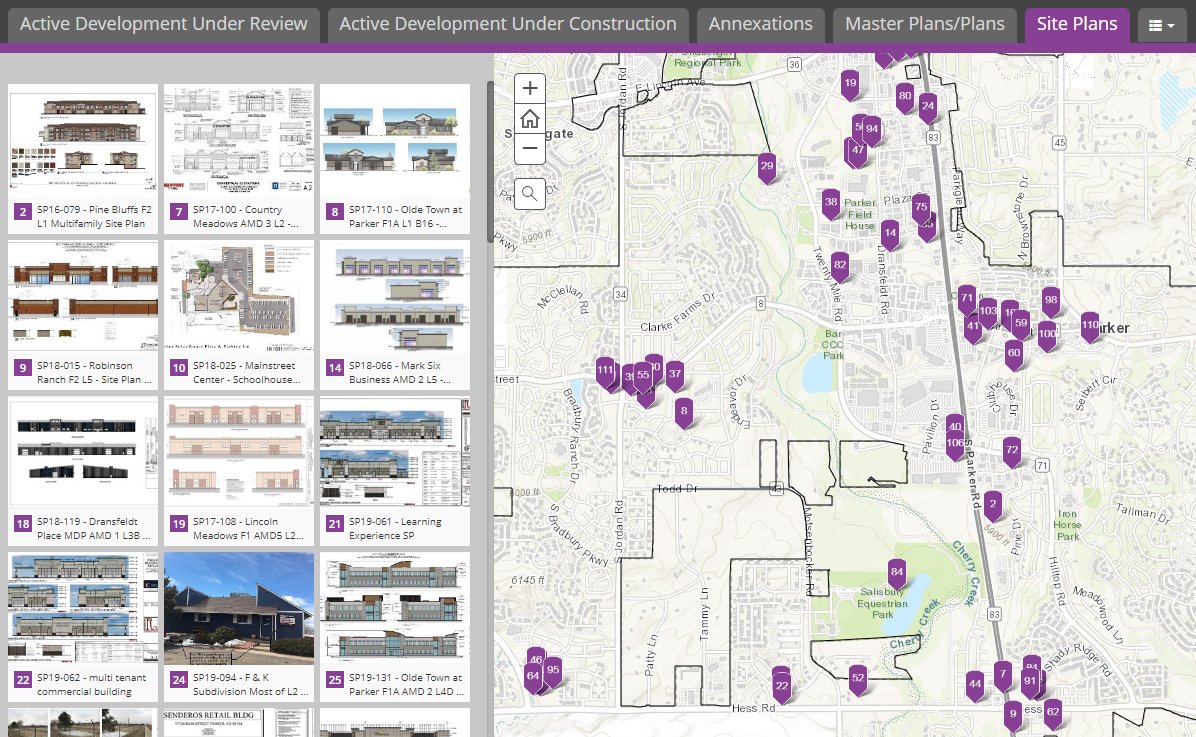1196x737 pixels.
Task: Open SP18-015 Robinson Ranch thumbnail card
Action: (83, 315)
